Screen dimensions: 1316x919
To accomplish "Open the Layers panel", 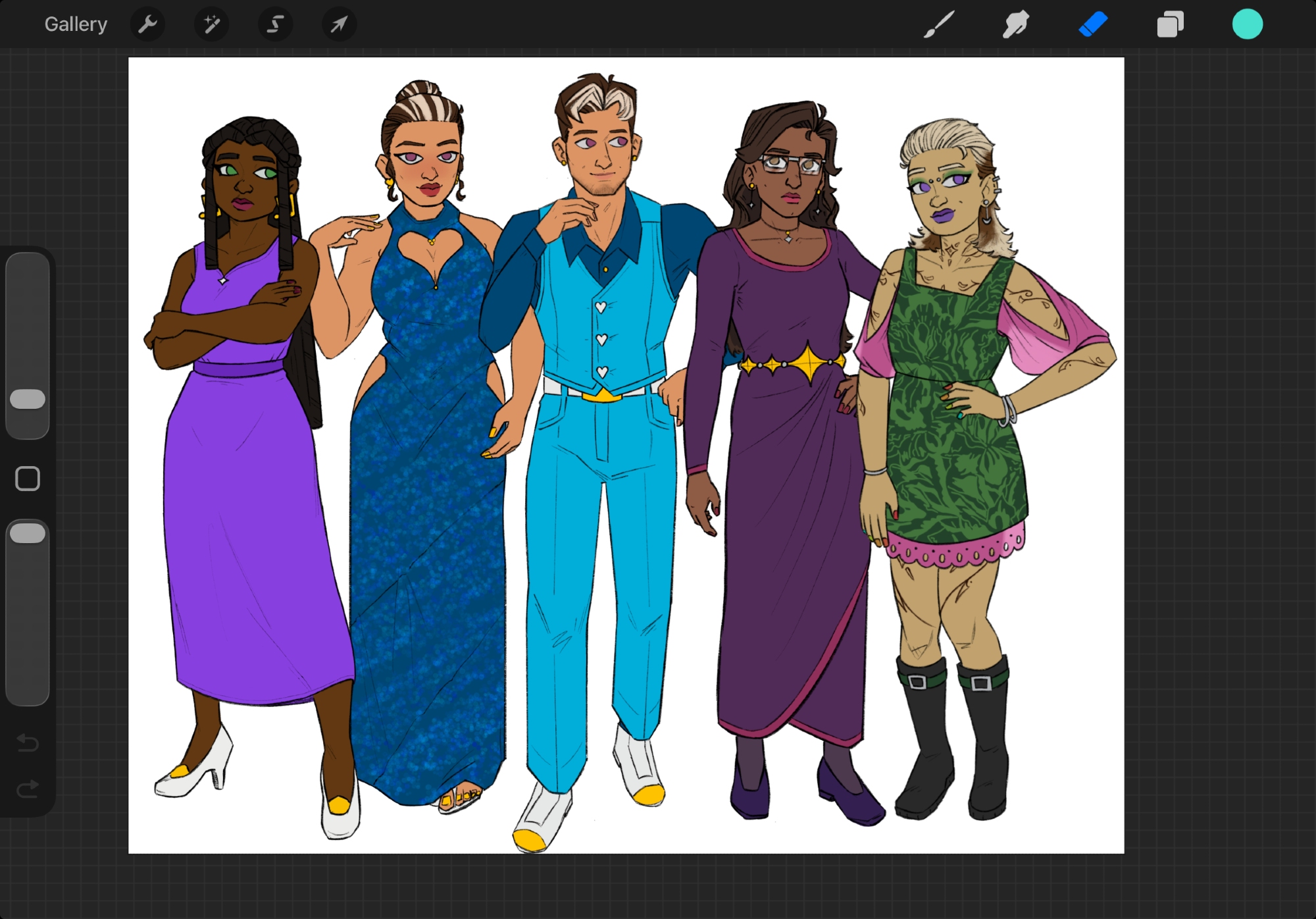I will [1170, 25].
